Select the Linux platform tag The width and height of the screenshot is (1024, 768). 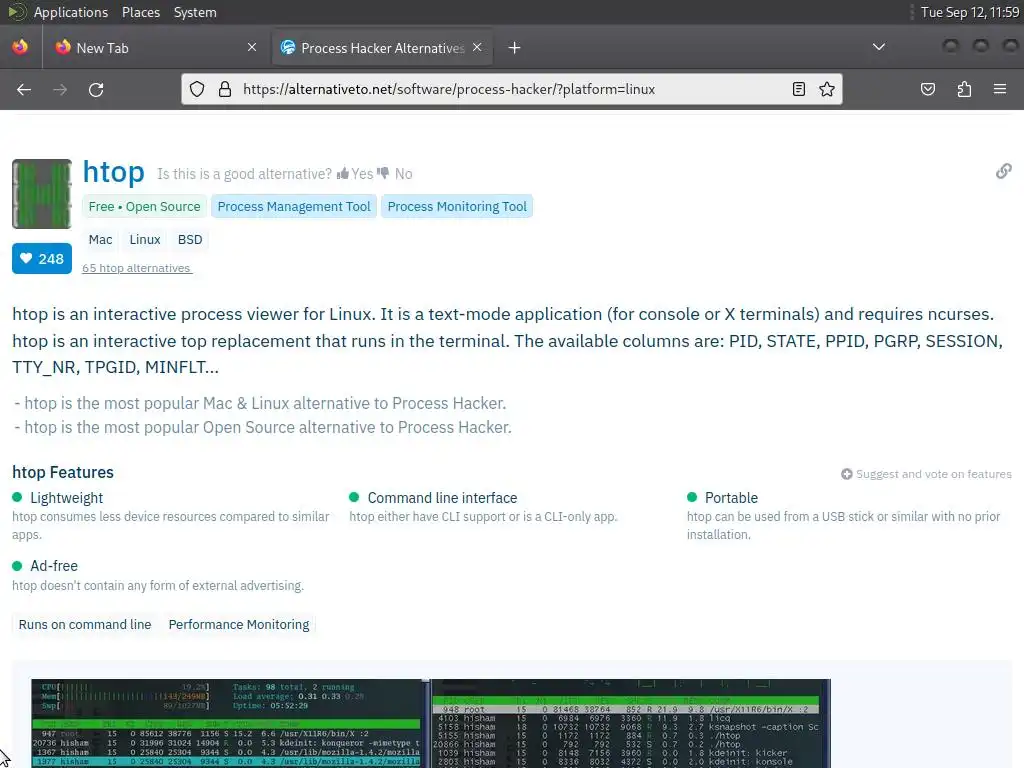click(145, 240)
